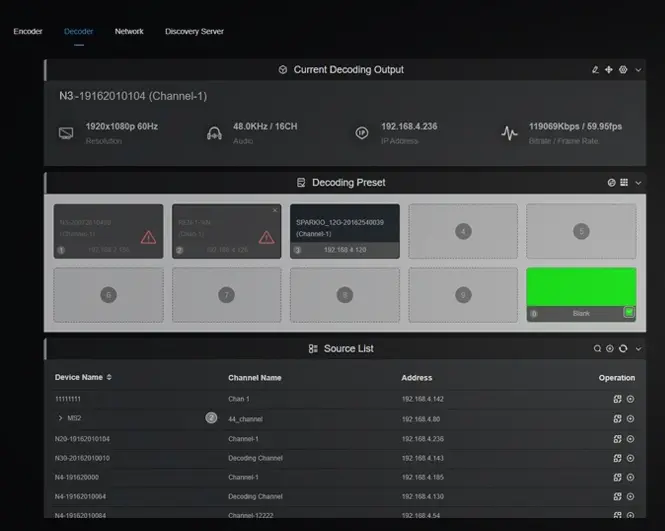Click device name N30-20162010010

tap(82, 458)
